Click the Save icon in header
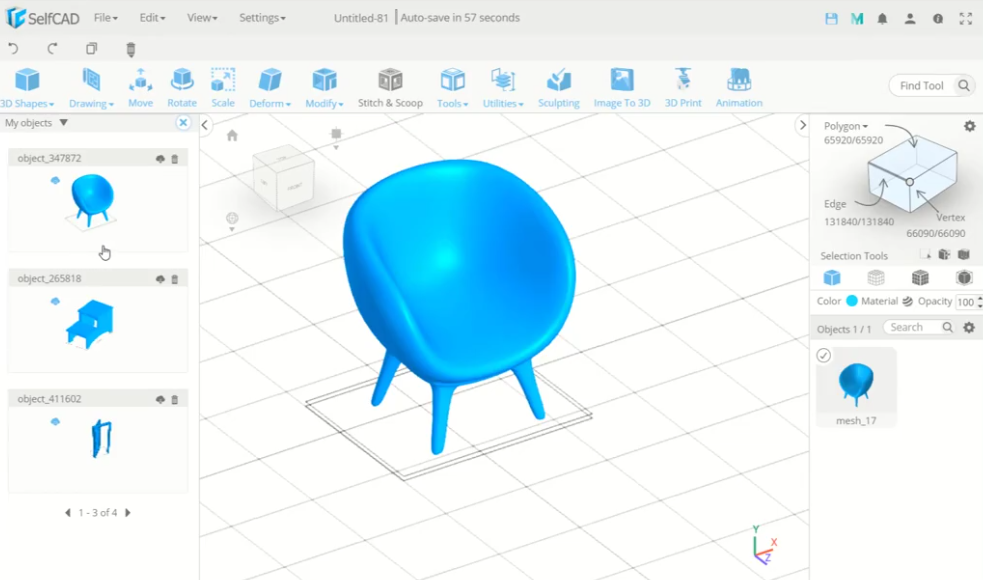 [831, 18]
